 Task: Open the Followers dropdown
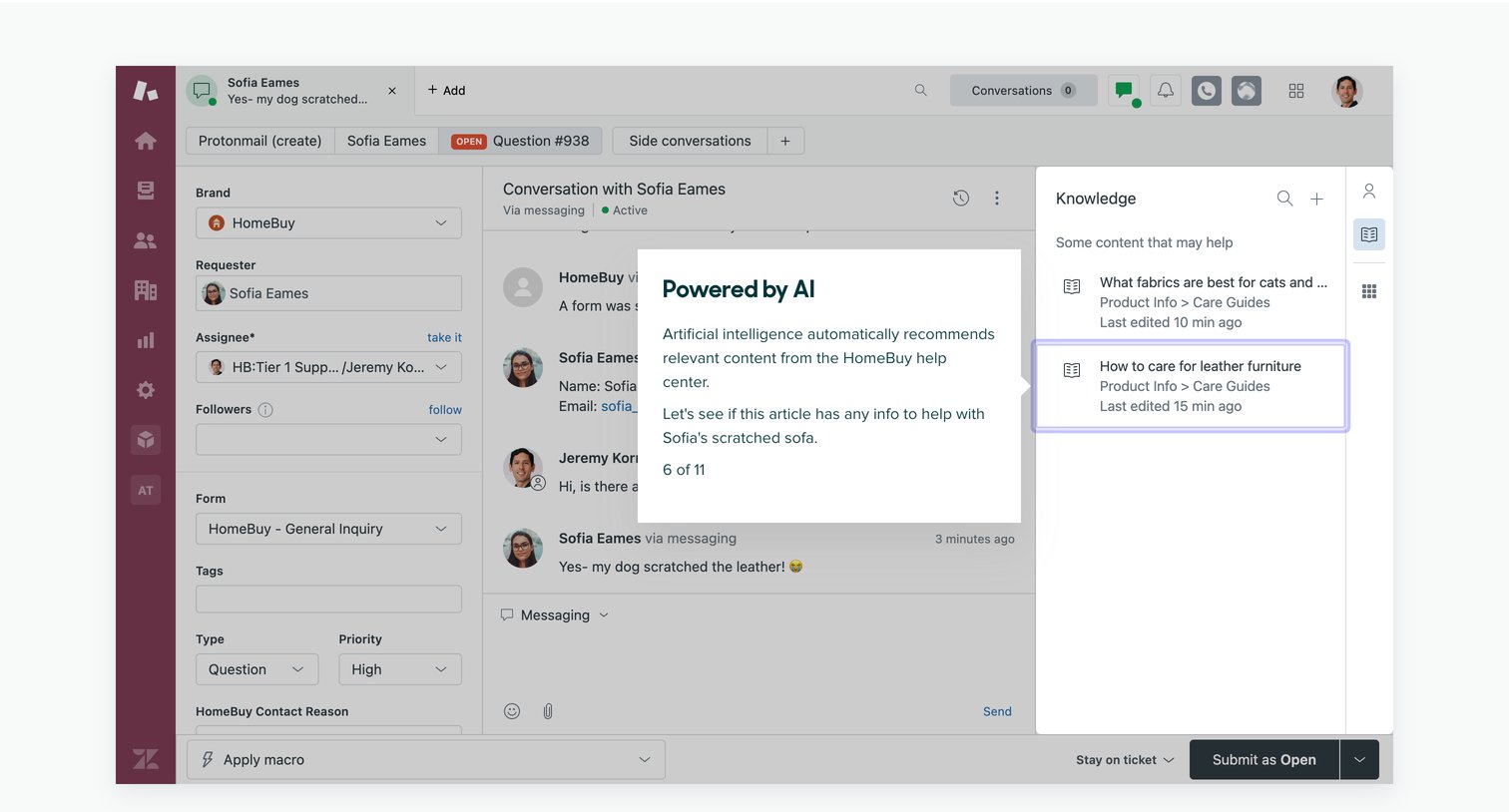point(328,439)
